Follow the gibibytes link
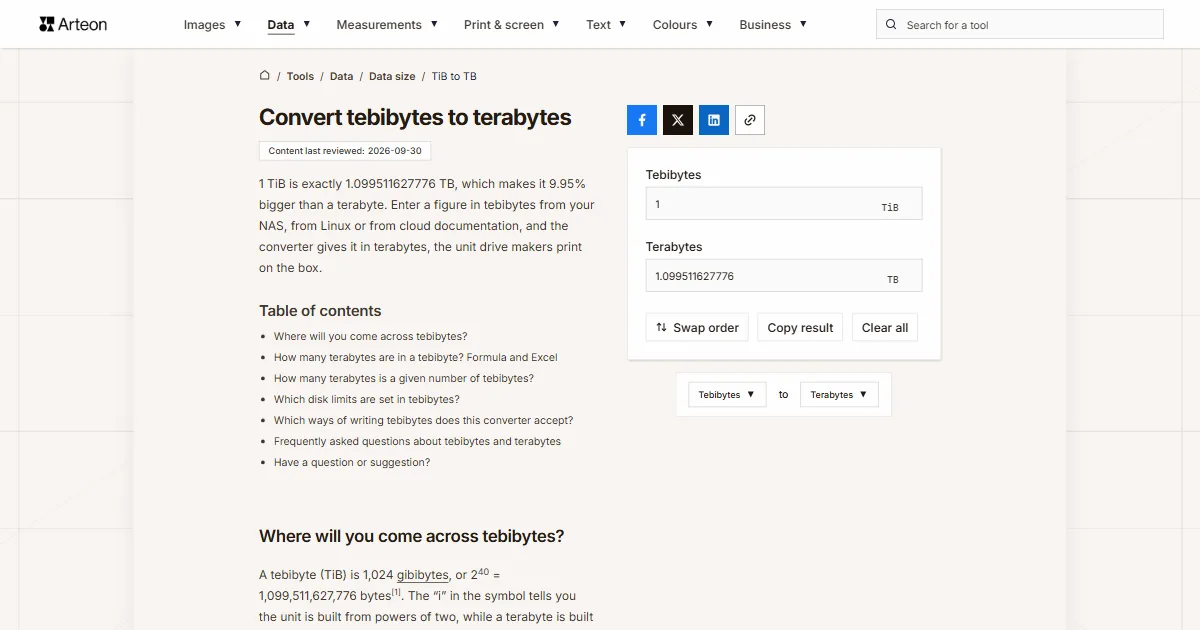The width and height of the screenshot is (1200, 630). click(x=423, y=575)
